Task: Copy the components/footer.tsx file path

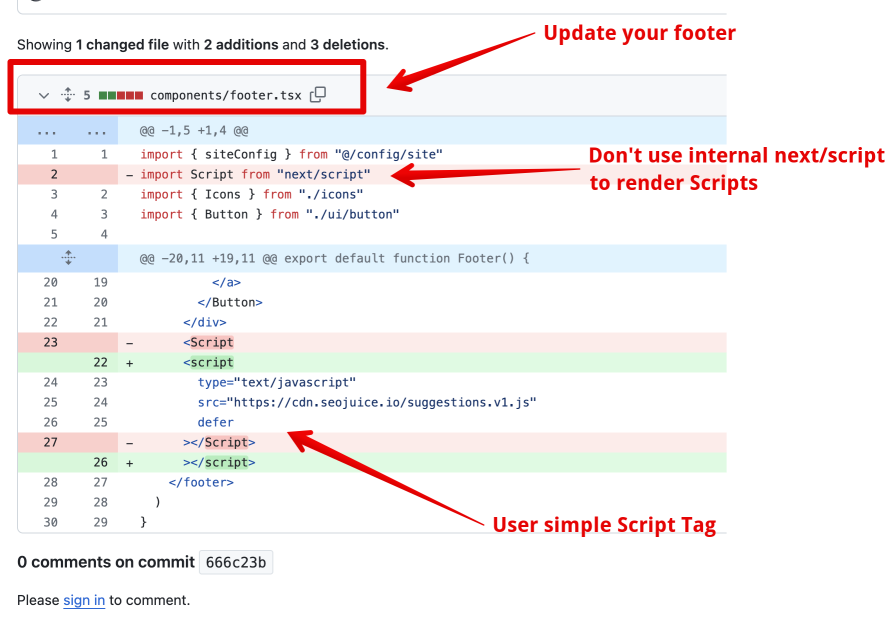Action: pos(317,94)
